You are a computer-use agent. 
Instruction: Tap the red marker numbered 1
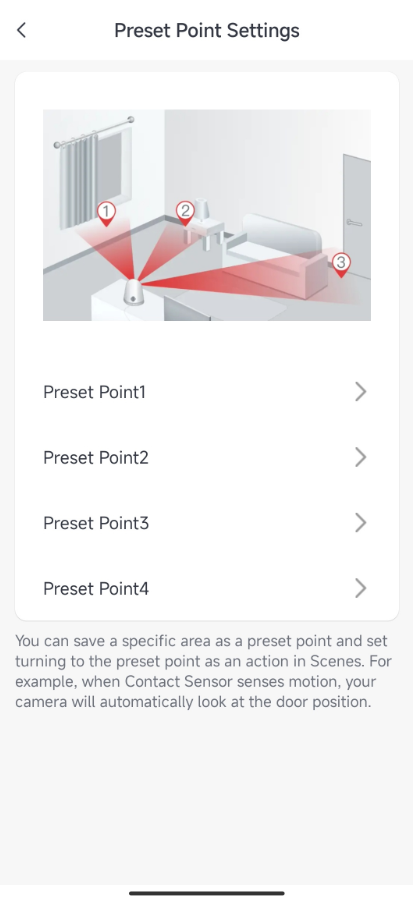coord(106,214)
